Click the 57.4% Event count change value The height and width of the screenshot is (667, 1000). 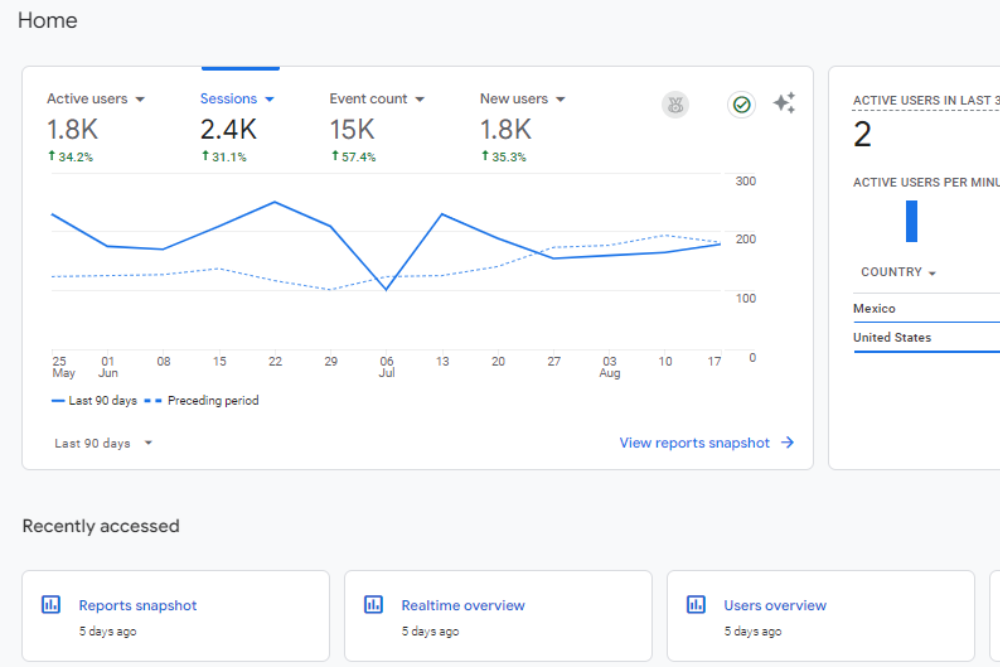click(x=354, y=156)
